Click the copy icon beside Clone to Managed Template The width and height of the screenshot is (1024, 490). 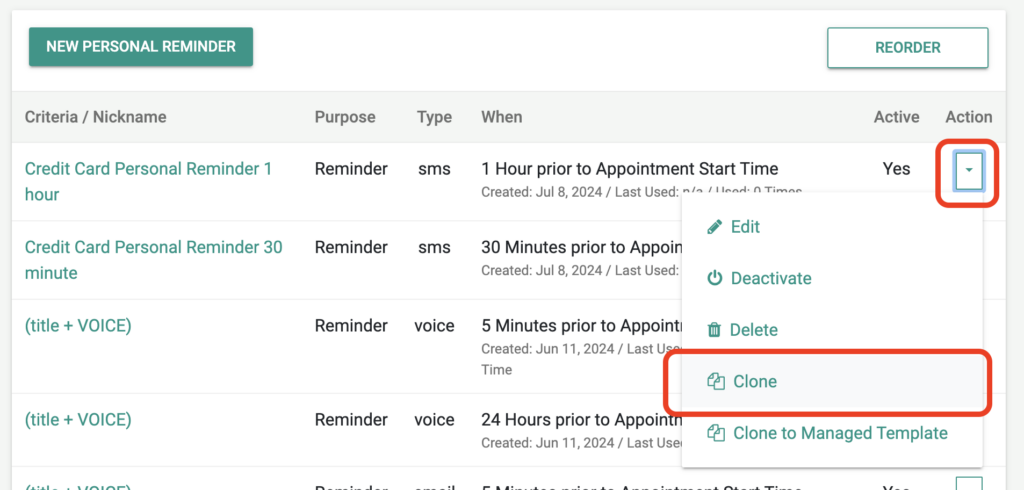click(x=716, y=433)
